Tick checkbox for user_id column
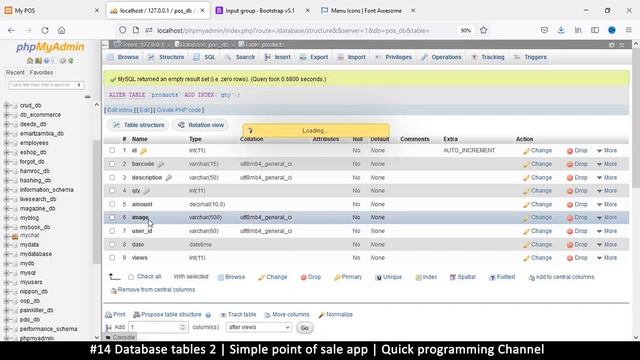 tap(112, 231)
